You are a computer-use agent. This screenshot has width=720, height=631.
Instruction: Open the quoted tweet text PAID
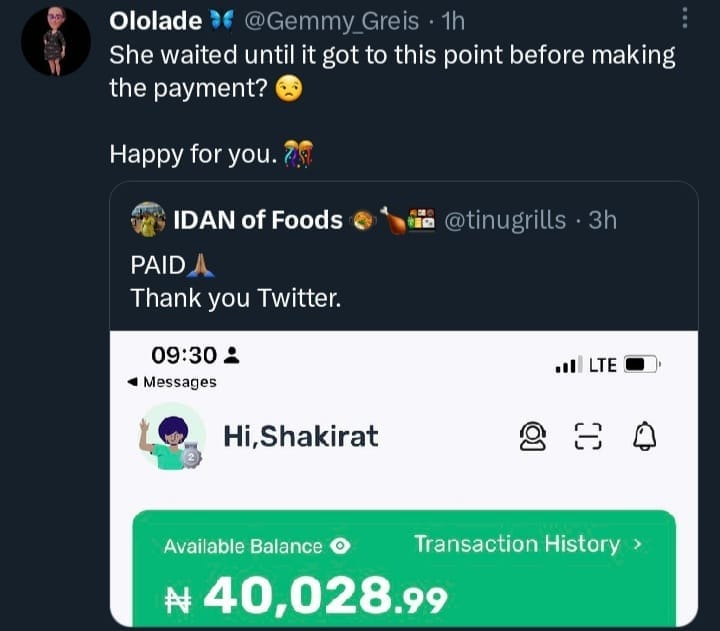click(158, 265)
